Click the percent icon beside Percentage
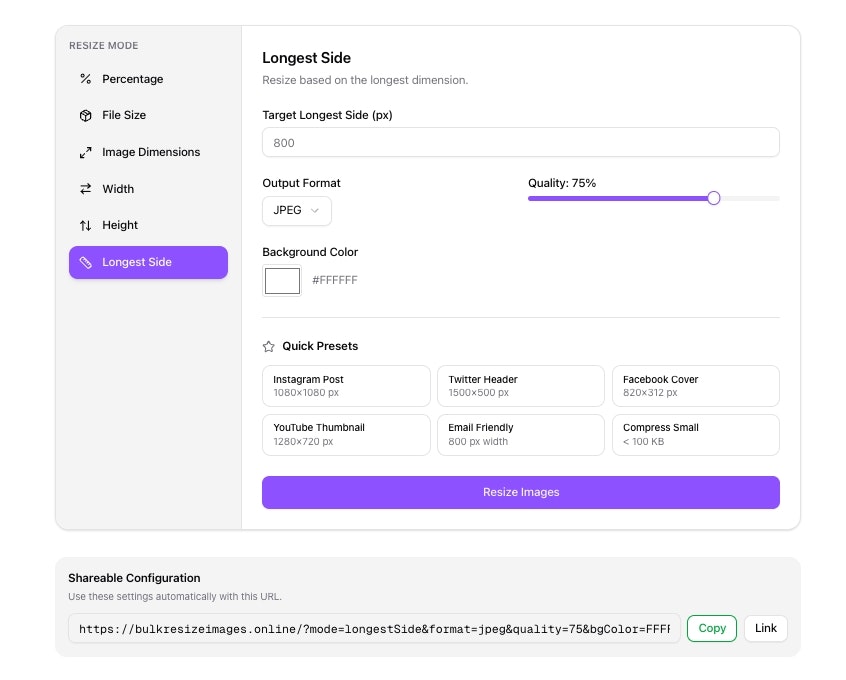Screen dimensions: 846x680 [85, 79]
